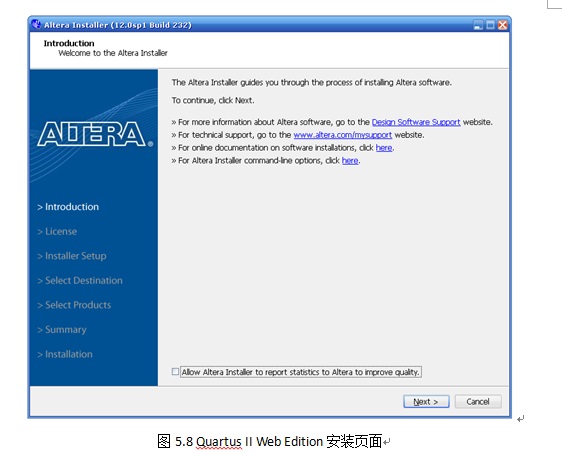
Task: Open online installation documentation 'here' link
Action: 384,148
